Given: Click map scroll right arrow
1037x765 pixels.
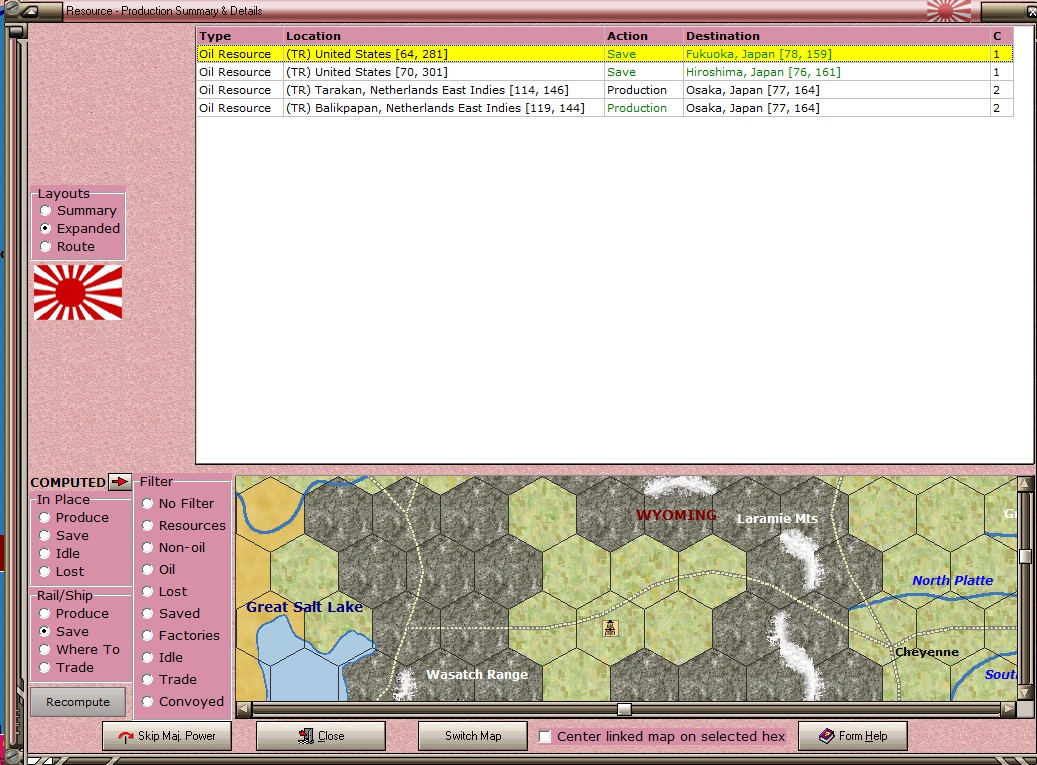Looking at the screenshot, I should (x=1009, y=709).
